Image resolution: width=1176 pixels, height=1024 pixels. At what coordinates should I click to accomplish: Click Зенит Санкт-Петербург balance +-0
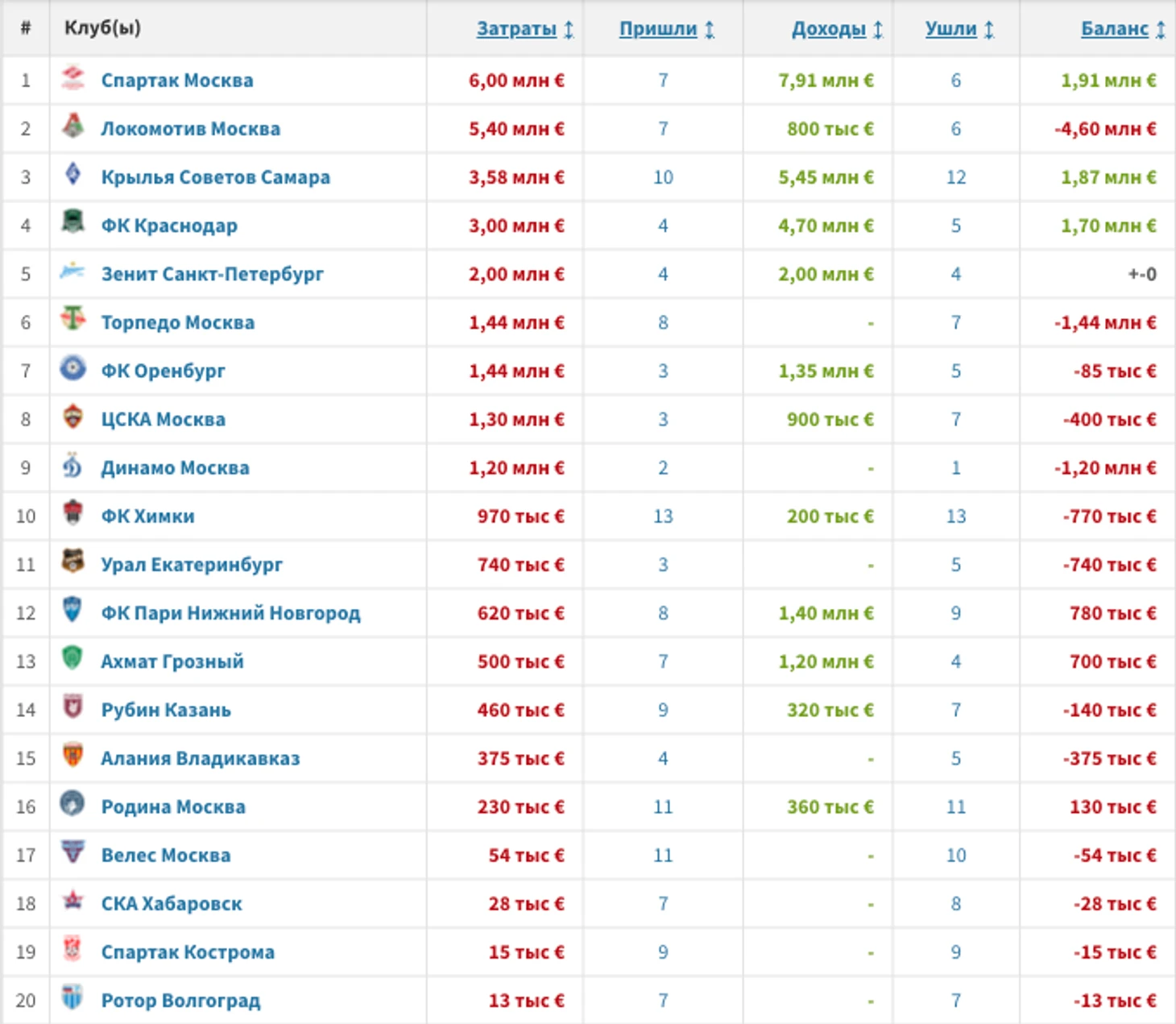1142,274
